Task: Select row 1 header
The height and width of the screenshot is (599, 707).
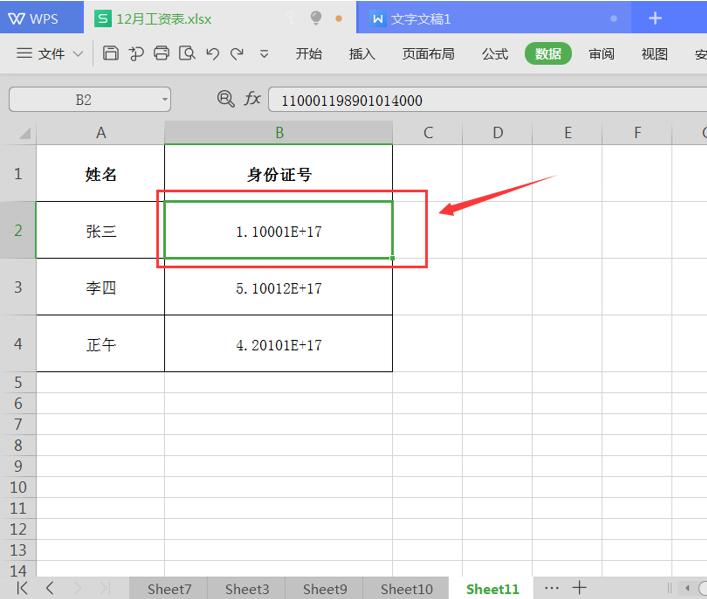Action: (18, 174)
